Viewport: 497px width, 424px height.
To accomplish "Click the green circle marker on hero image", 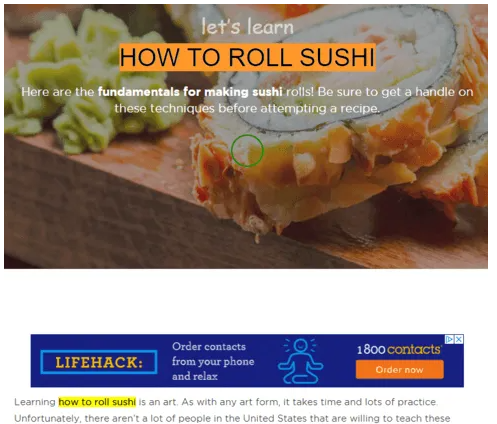I will tap(247, 151).
